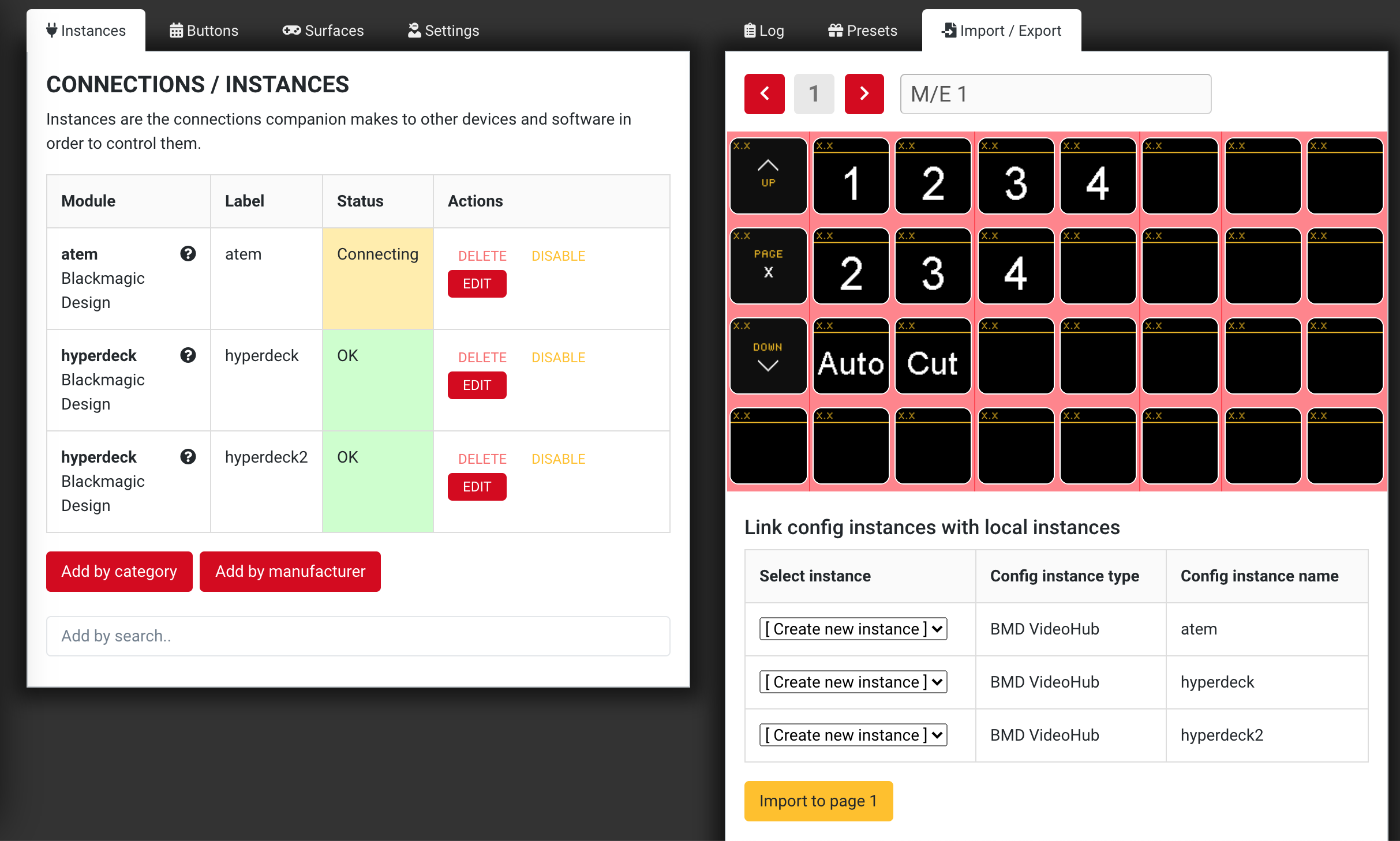This screenshot has height=841, width=1400.
Task: Click Import to page 1 button
Action: point(818,801)
